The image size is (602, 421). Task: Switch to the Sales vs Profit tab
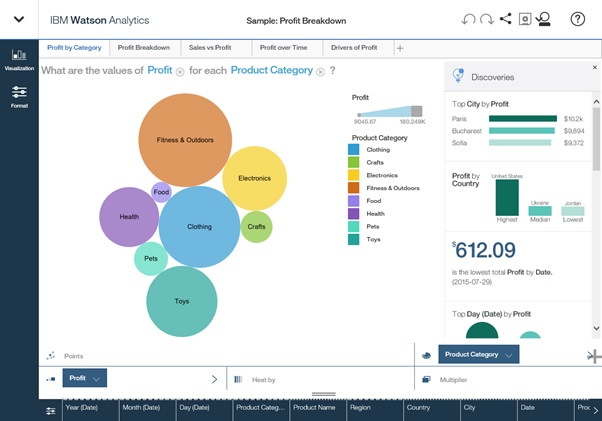(x=212, y=48)
